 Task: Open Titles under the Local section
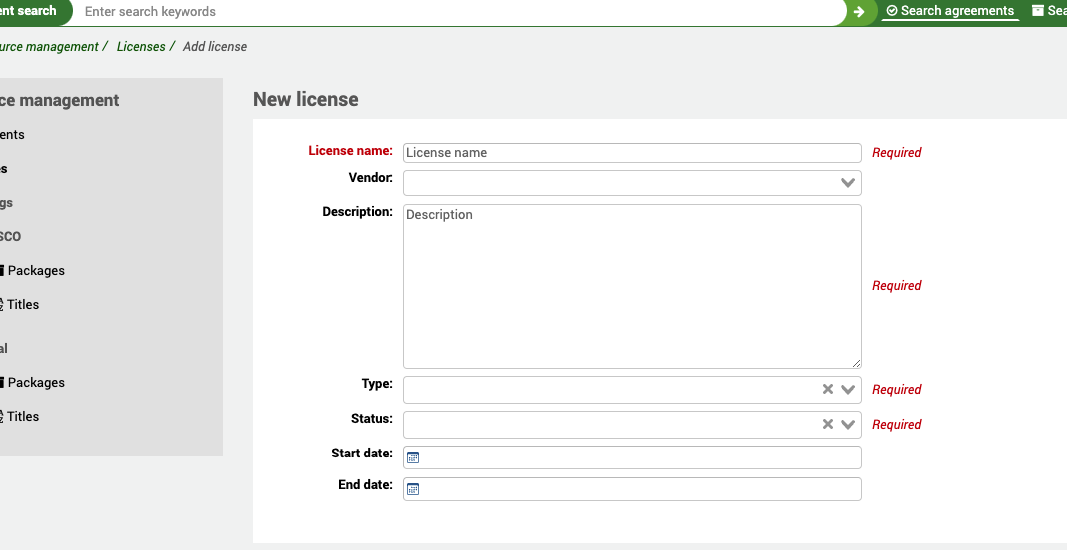(x=23, y=417)
